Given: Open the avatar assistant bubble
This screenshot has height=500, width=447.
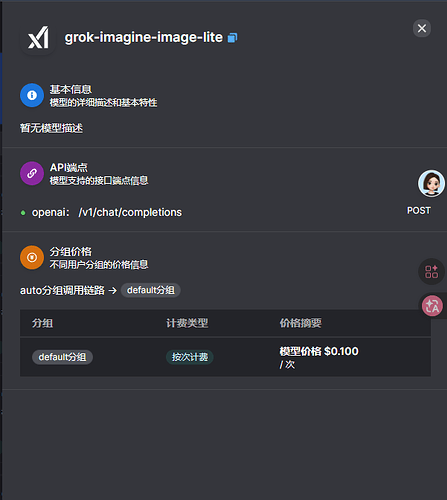Looking at the screenshot, I should tap(431, 183).
